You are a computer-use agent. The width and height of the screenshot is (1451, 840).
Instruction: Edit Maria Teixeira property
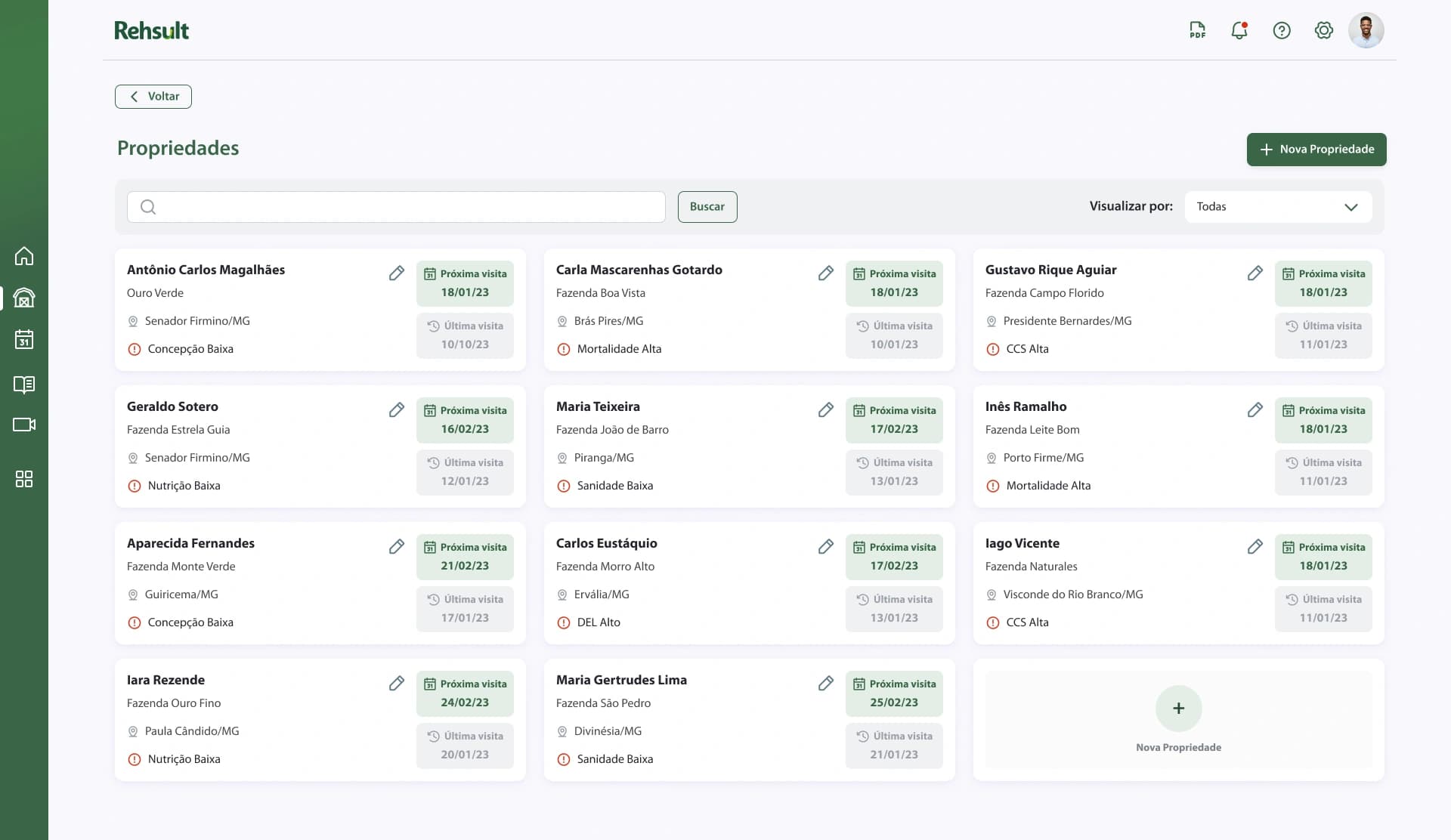point(826,409)
